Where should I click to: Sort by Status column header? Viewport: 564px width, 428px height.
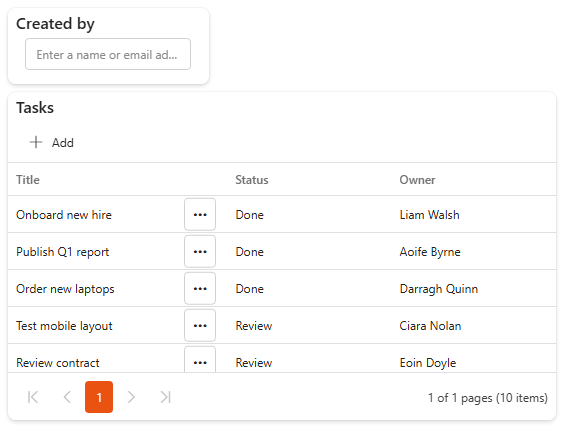(x=252, y=180)
